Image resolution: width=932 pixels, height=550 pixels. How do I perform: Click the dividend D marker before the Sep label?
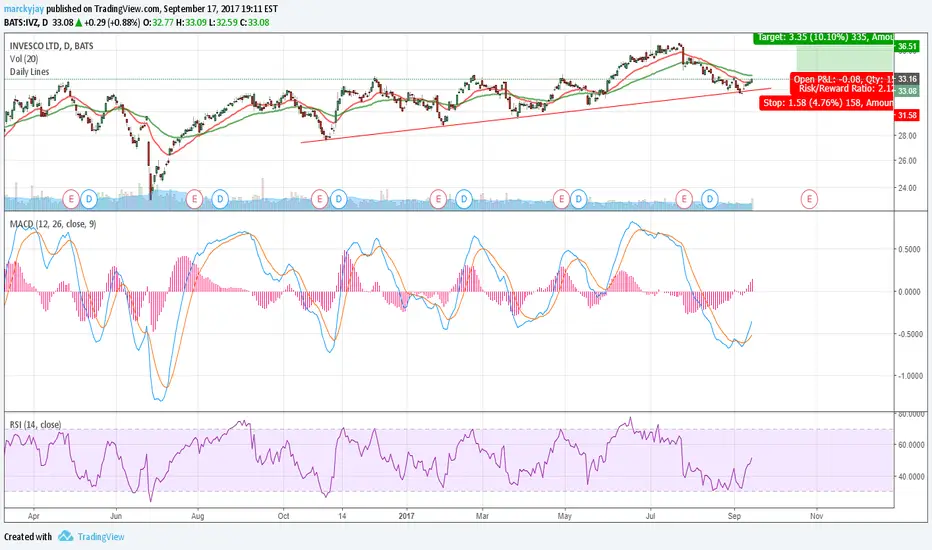point(710,199)
